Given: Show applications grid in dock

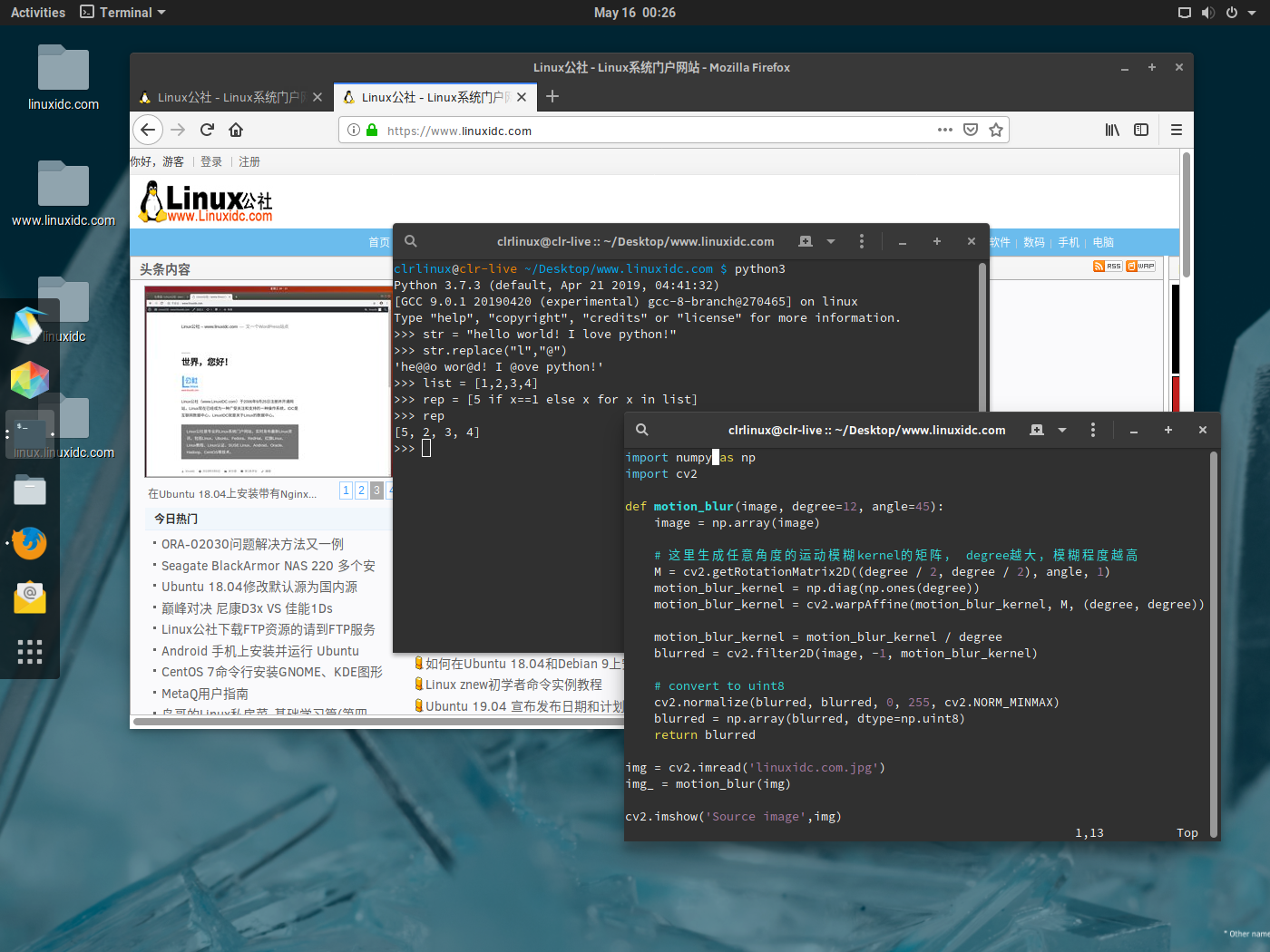Looking at the screenshot, I should (x=30, y=652).
